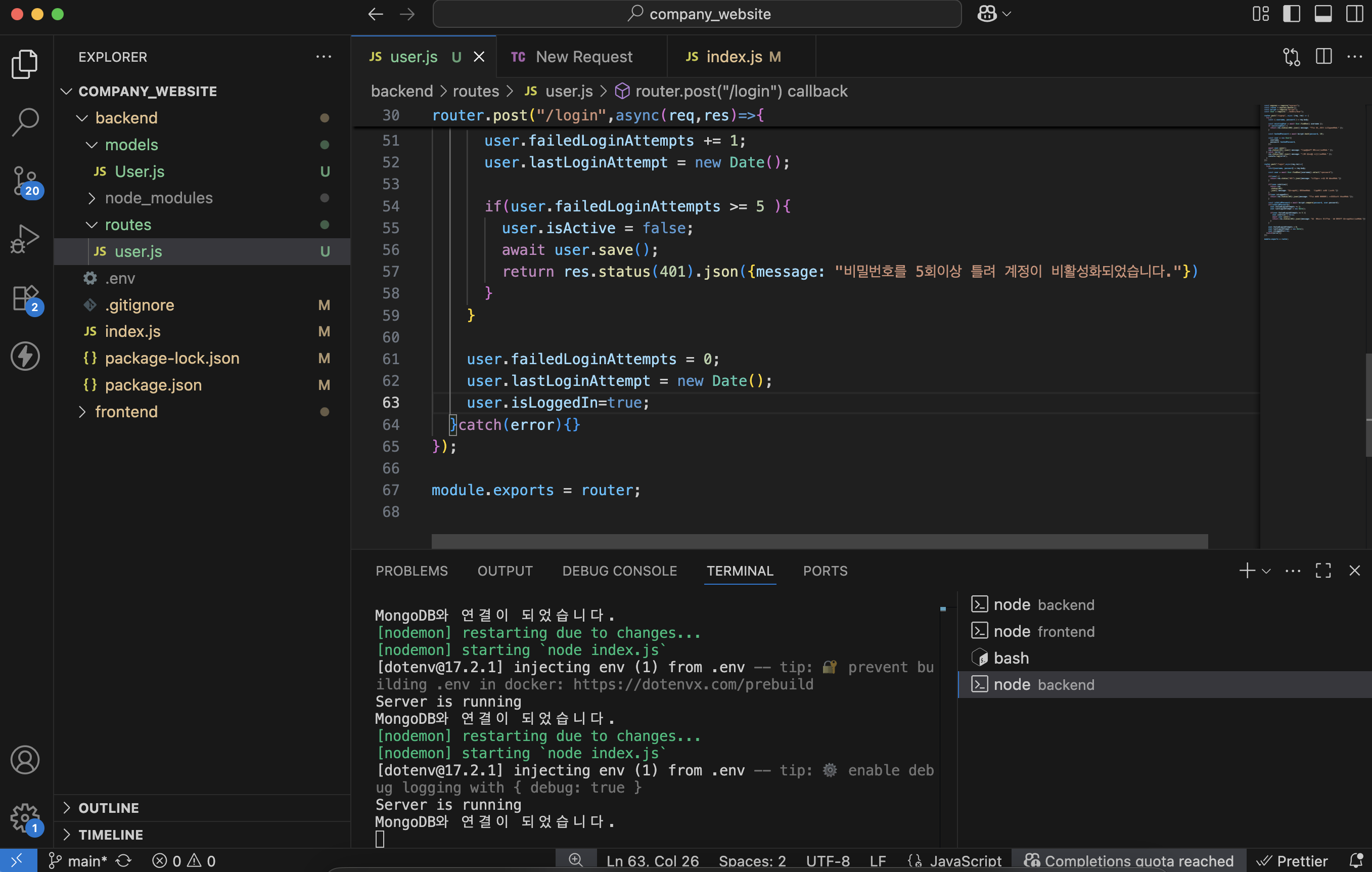The height and width of the screenshot is (872, 1372).
Task: Open Run and Debug view
Action: click(25, 238)
